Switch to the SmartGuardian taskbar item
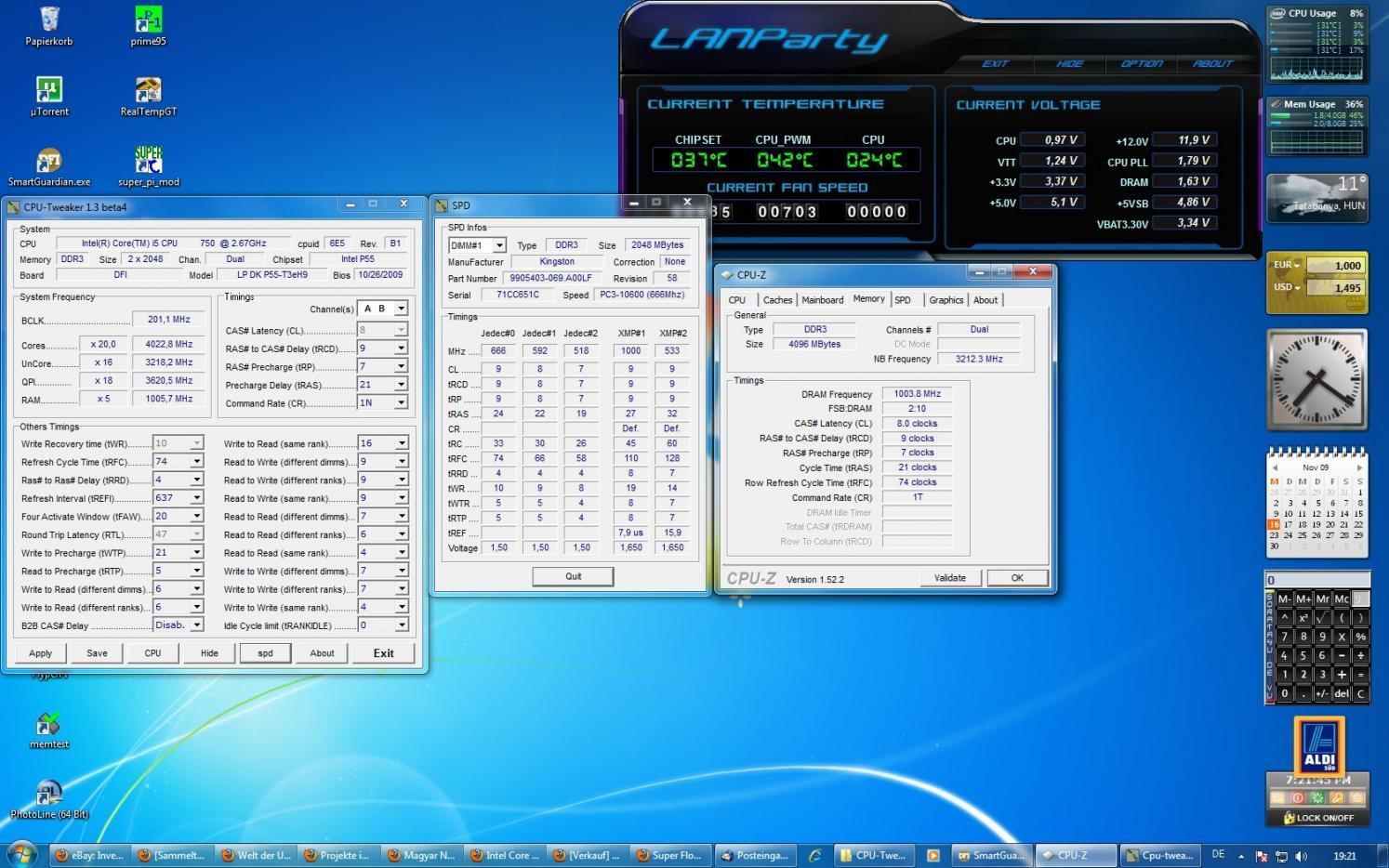The height and width of the screenshot is (868, 1389). tap(993, 855)
